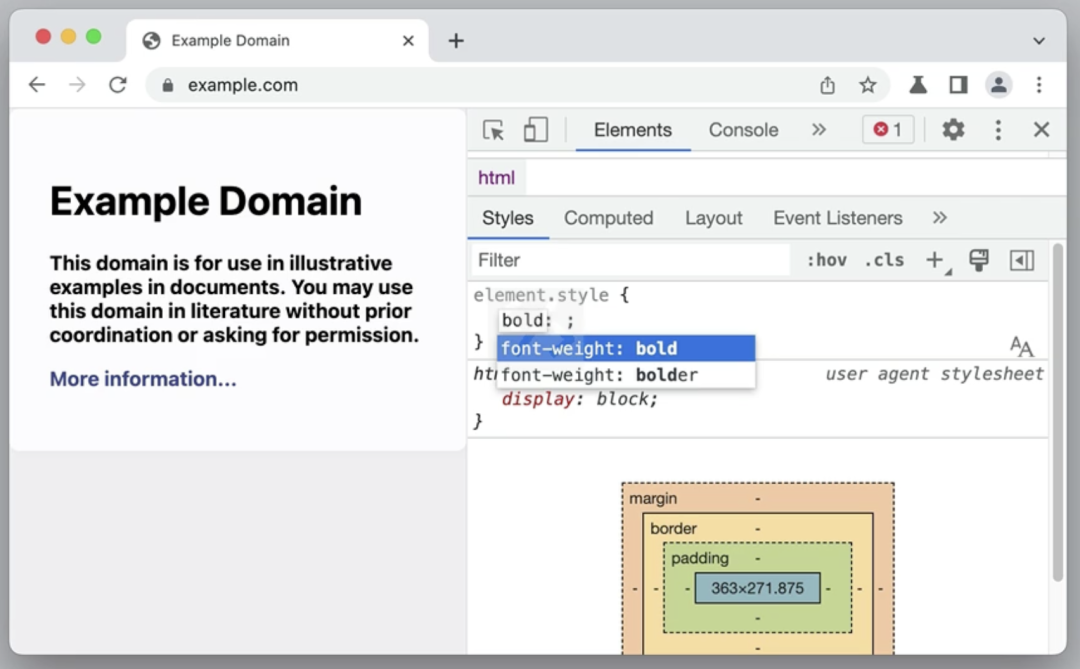Open the Event Listeners tab
The image size is (1080, 669).
point(838,218)
